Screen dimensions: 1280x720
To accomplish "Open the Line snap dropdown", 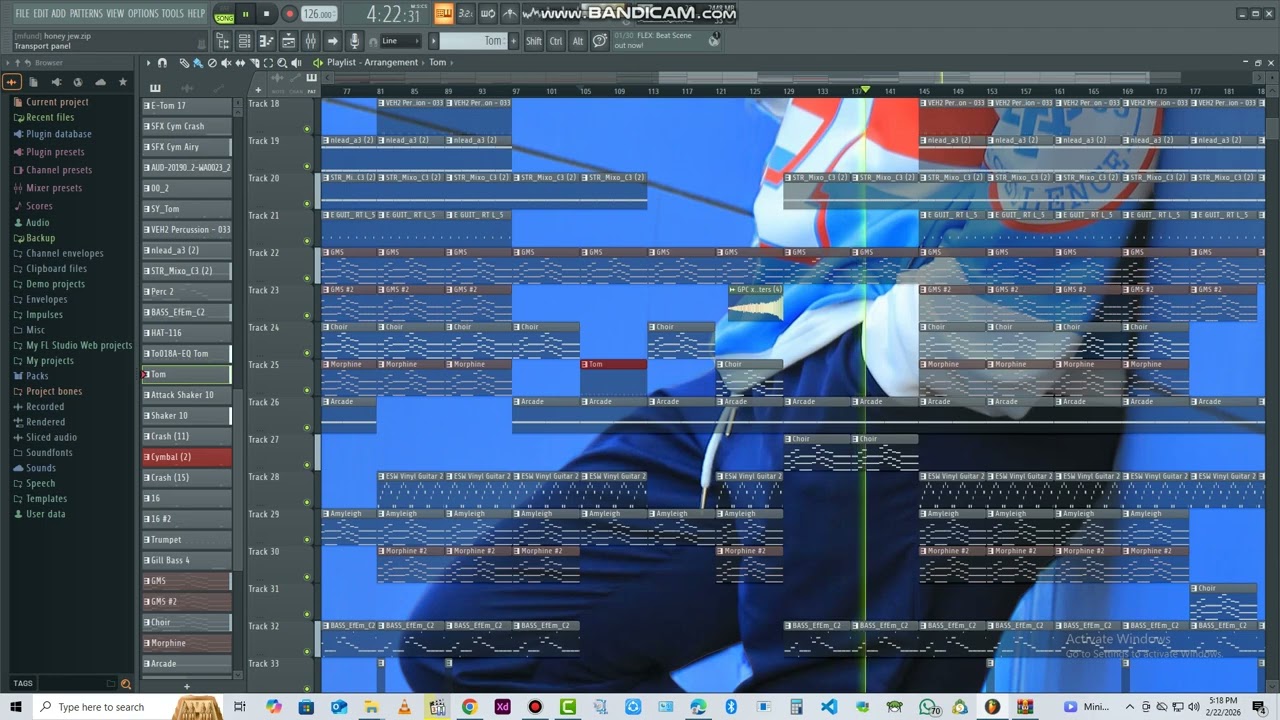I will 401,41.
